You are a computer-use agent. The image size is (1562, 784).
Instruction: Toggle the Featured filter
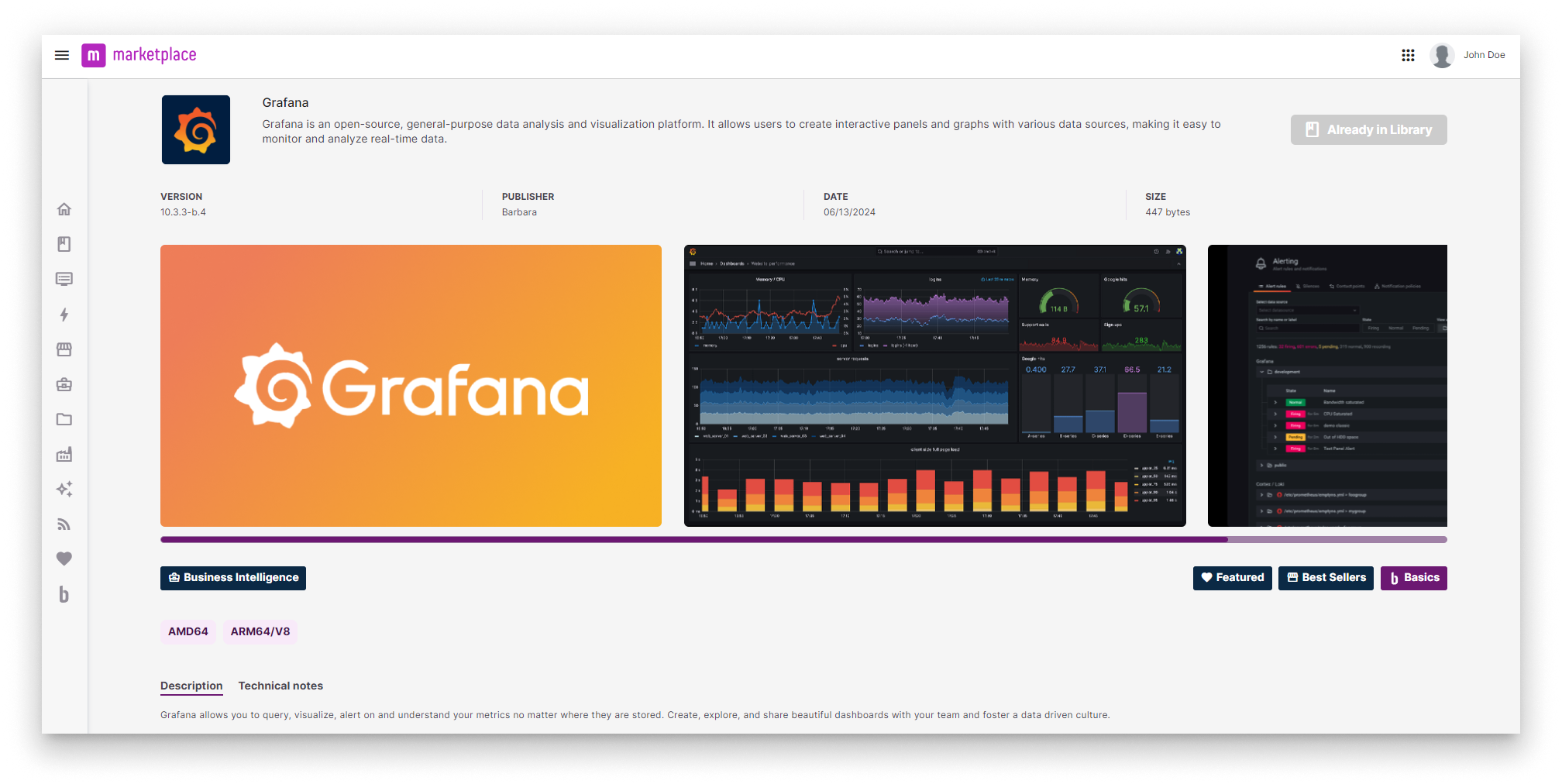tap(1232, 578)
